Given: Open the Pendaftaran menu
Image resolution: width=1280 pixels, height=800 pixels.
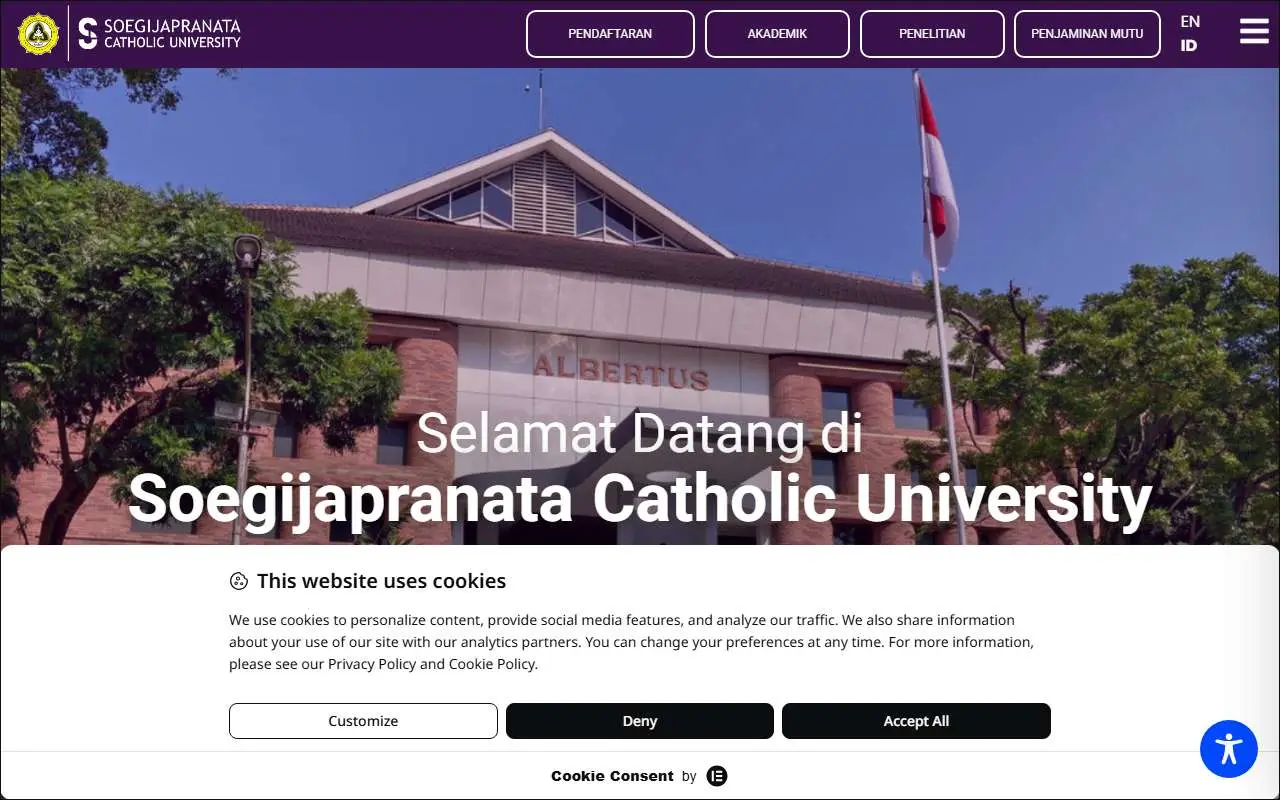Looking at the screenshot, I should pos(610,34).
